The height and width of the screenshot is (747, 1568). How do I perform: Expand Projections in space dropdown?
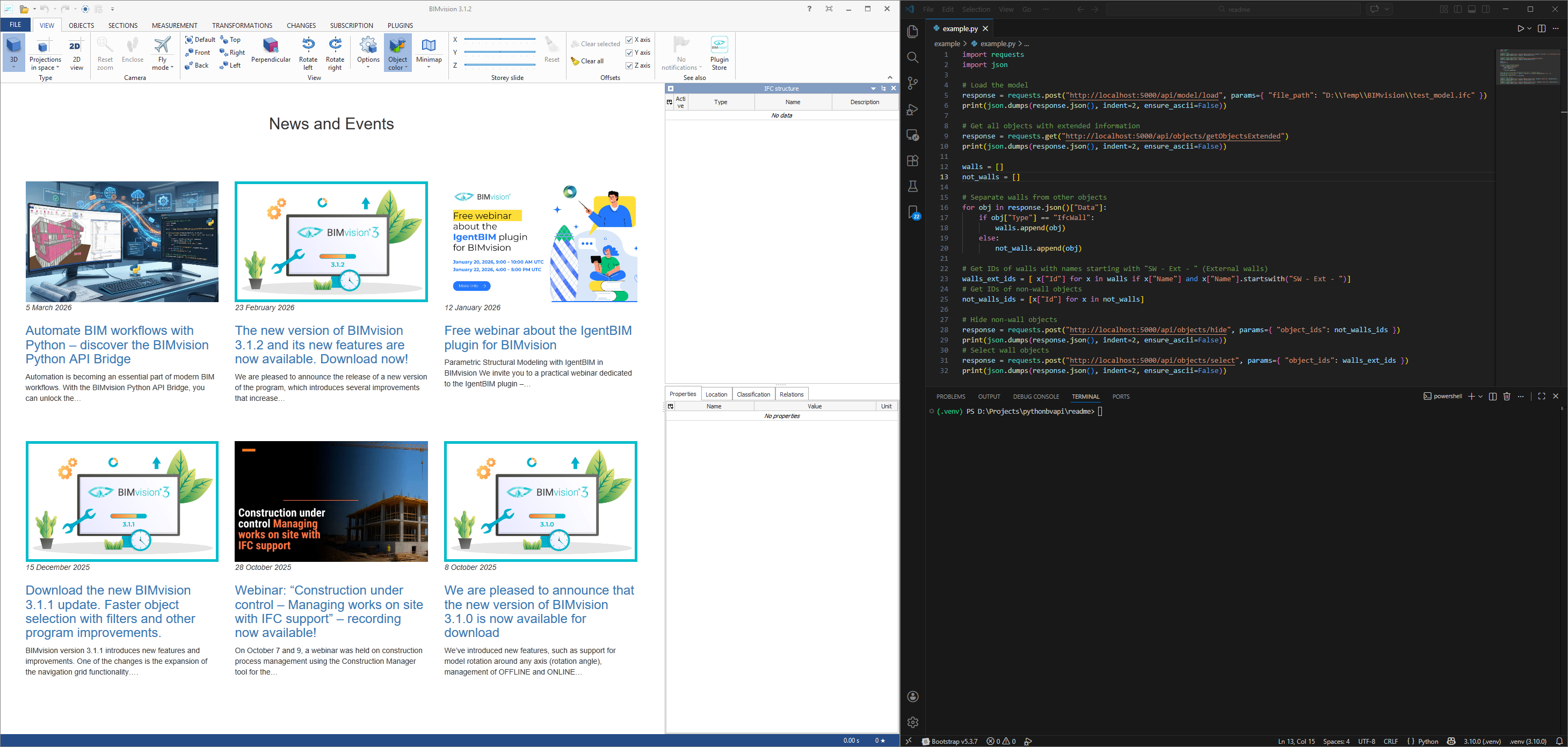click(x=45, y=64)
